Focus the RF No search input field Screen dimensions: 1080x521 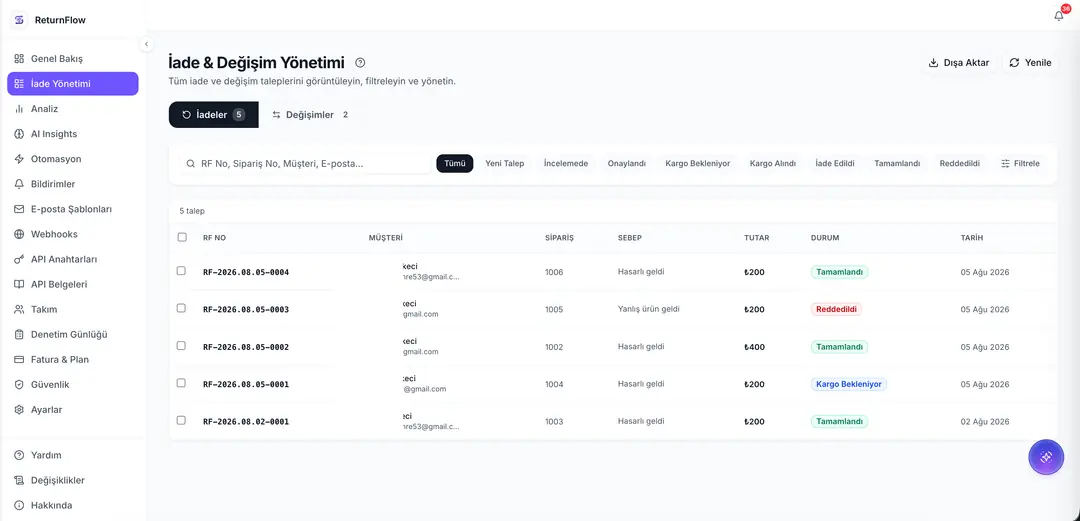[307, 164]
